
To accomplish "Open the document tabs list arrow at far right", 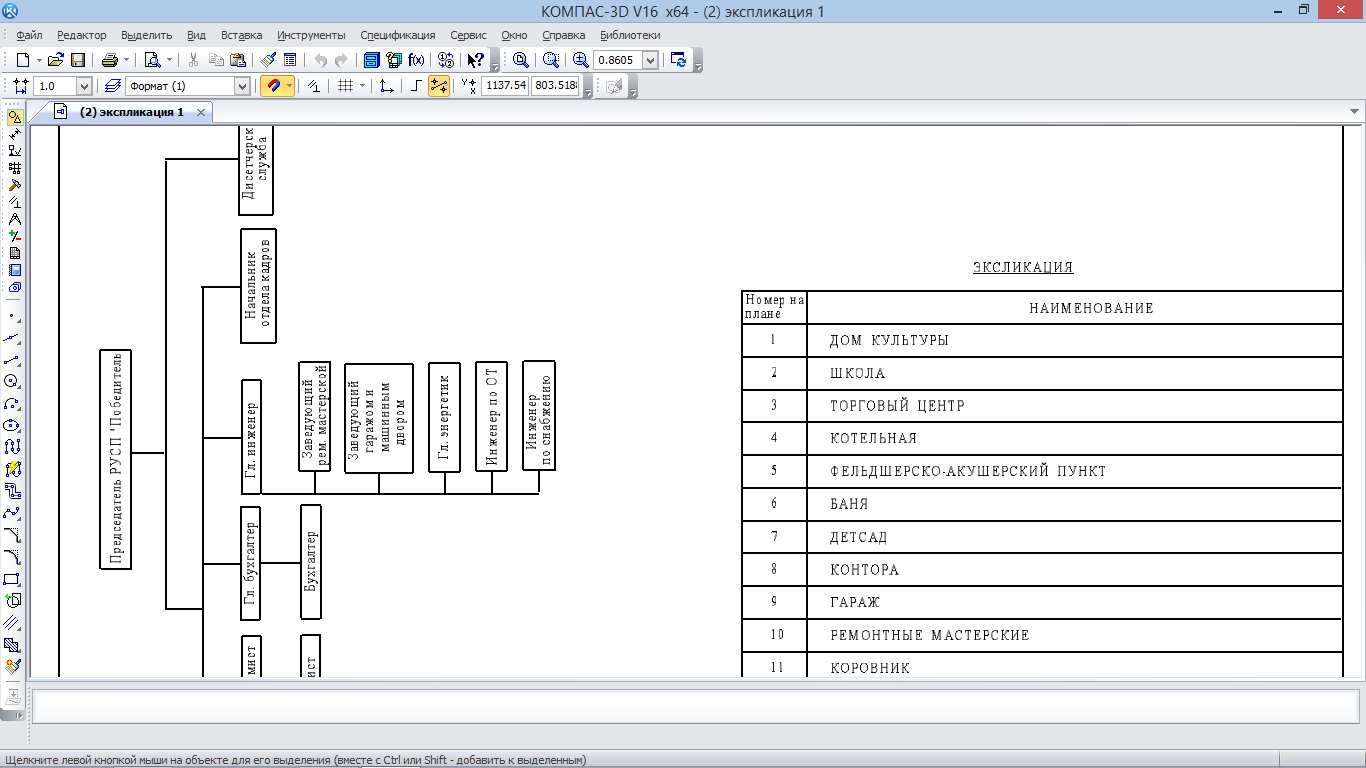I will coord(1355,112).
